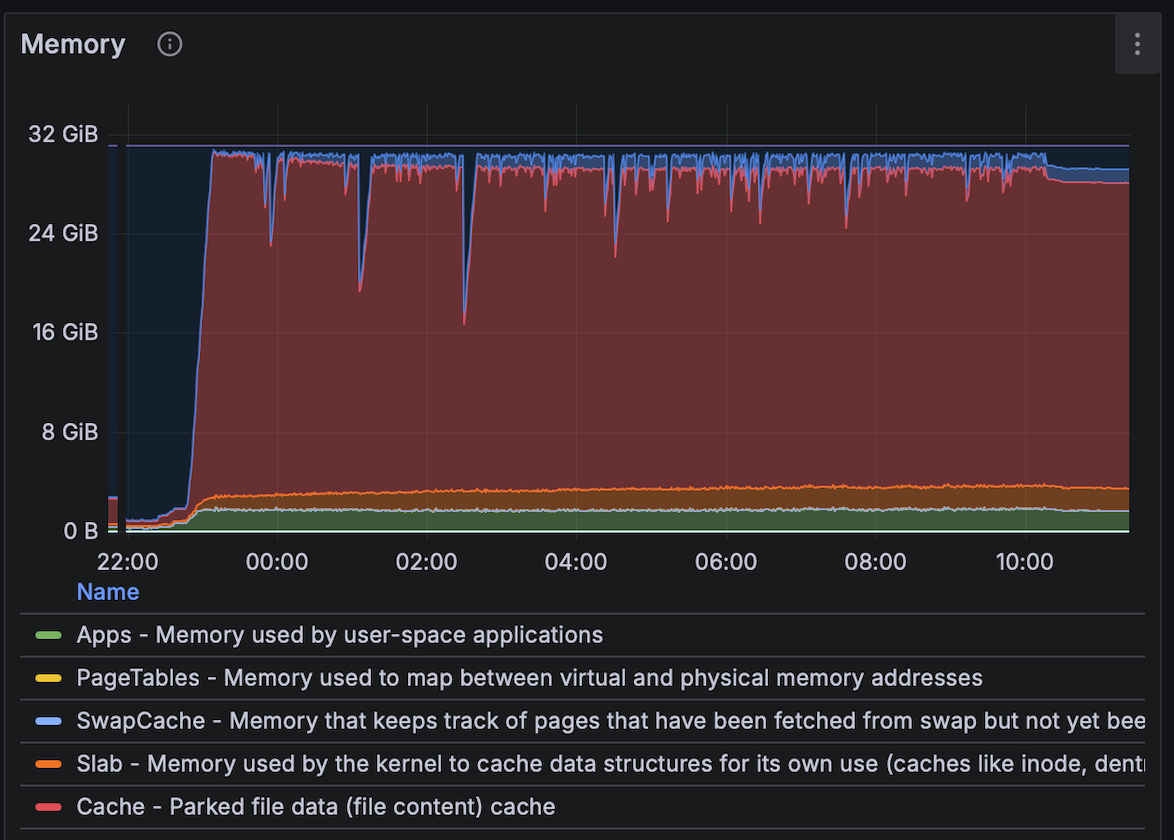Toggle the PageTables series legend label
The image size is (1174, 840).
click(x=529, y=678)
